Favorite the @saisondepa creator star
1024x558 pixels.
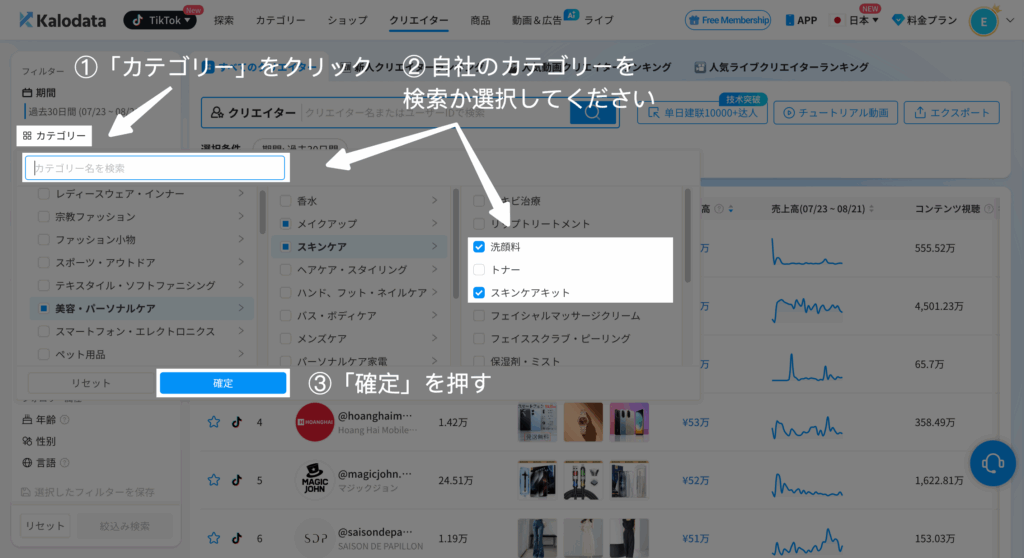tap(214, 538)
